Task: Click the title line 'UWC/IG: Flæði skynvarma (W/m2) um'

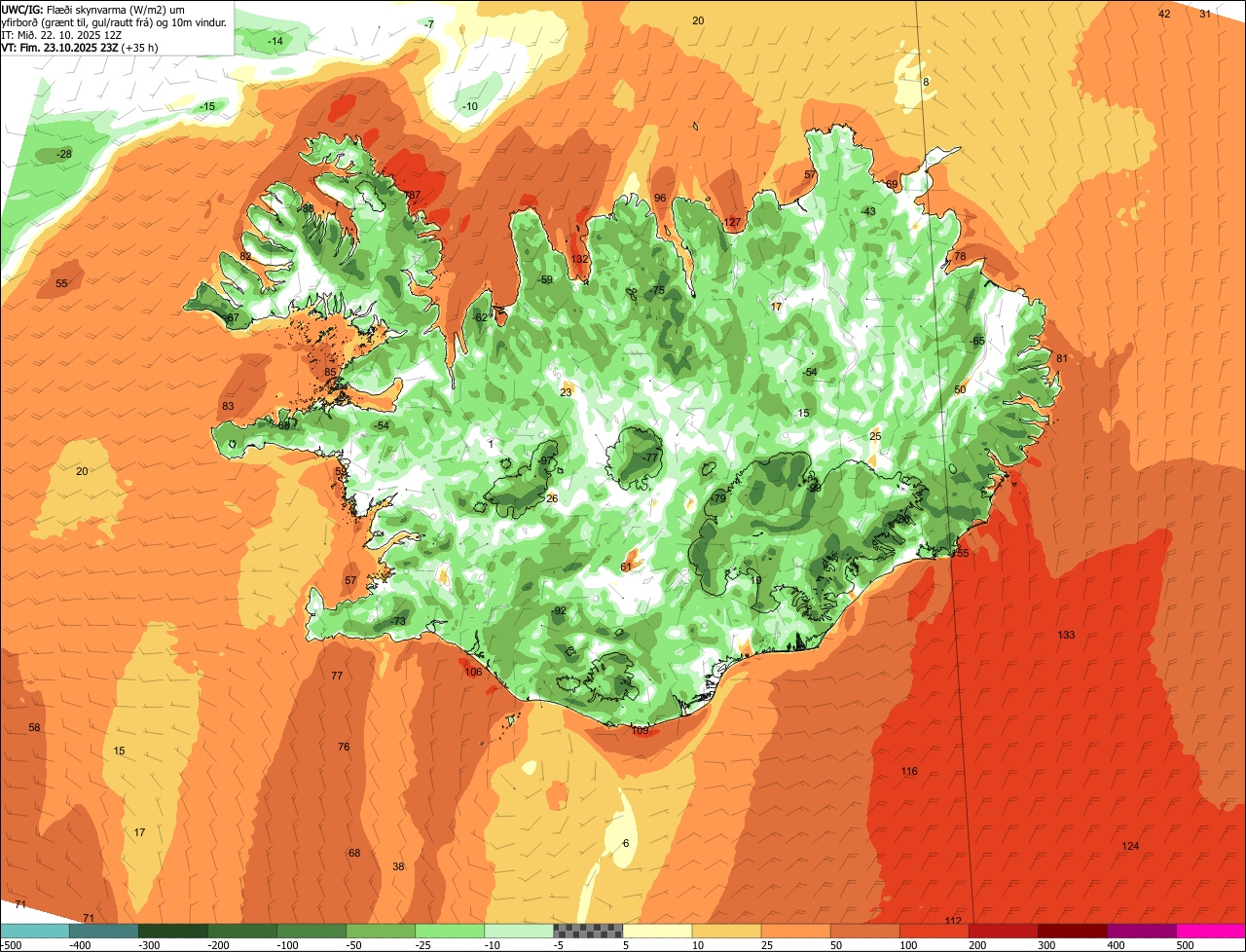Action: [x=93, y=9]
